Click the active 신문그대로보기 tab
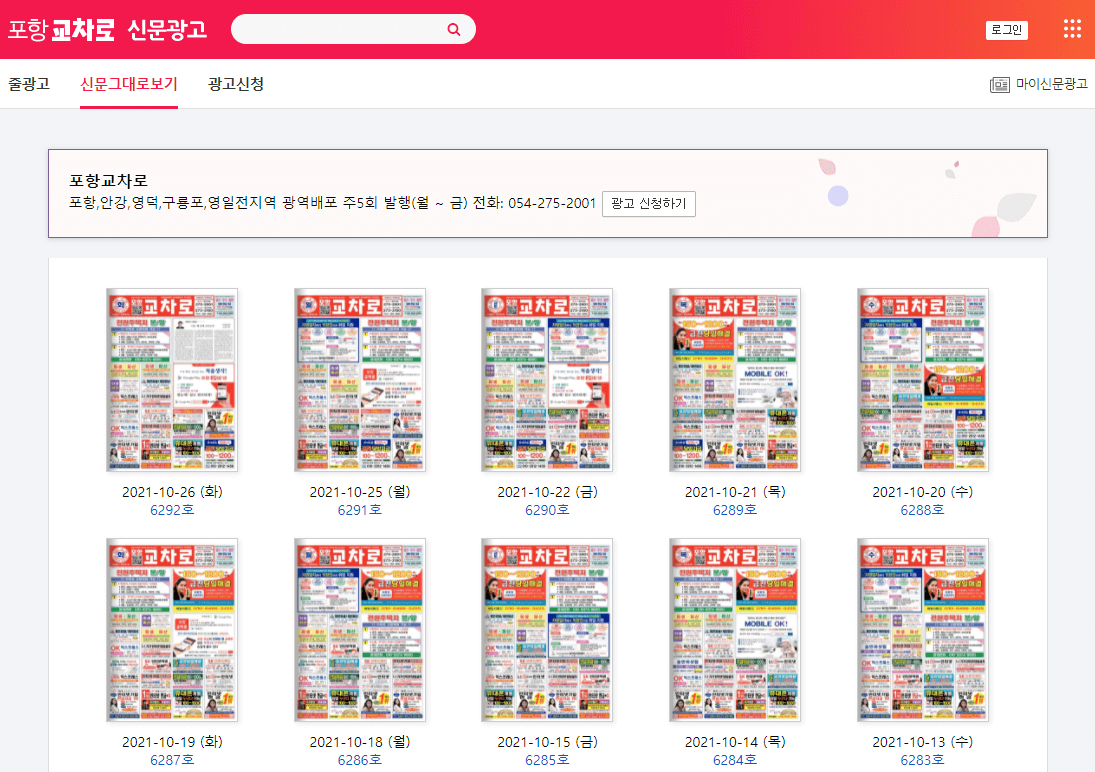 pos(126,84)
